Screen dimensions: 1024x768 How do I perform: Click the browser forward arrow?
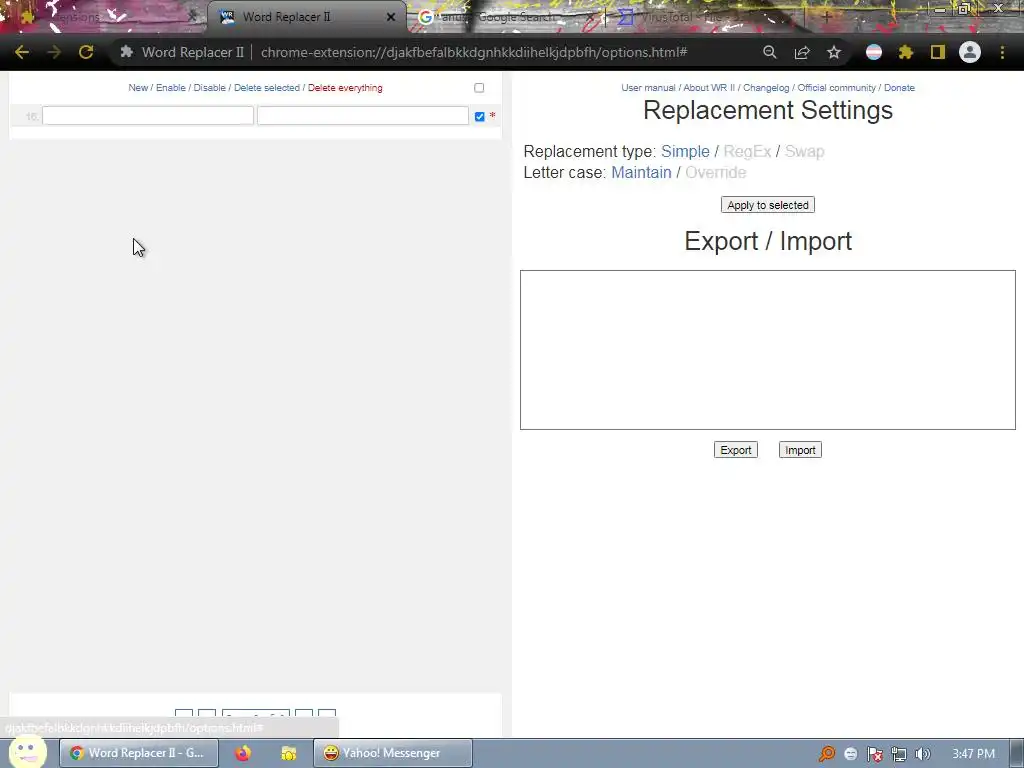54,52
